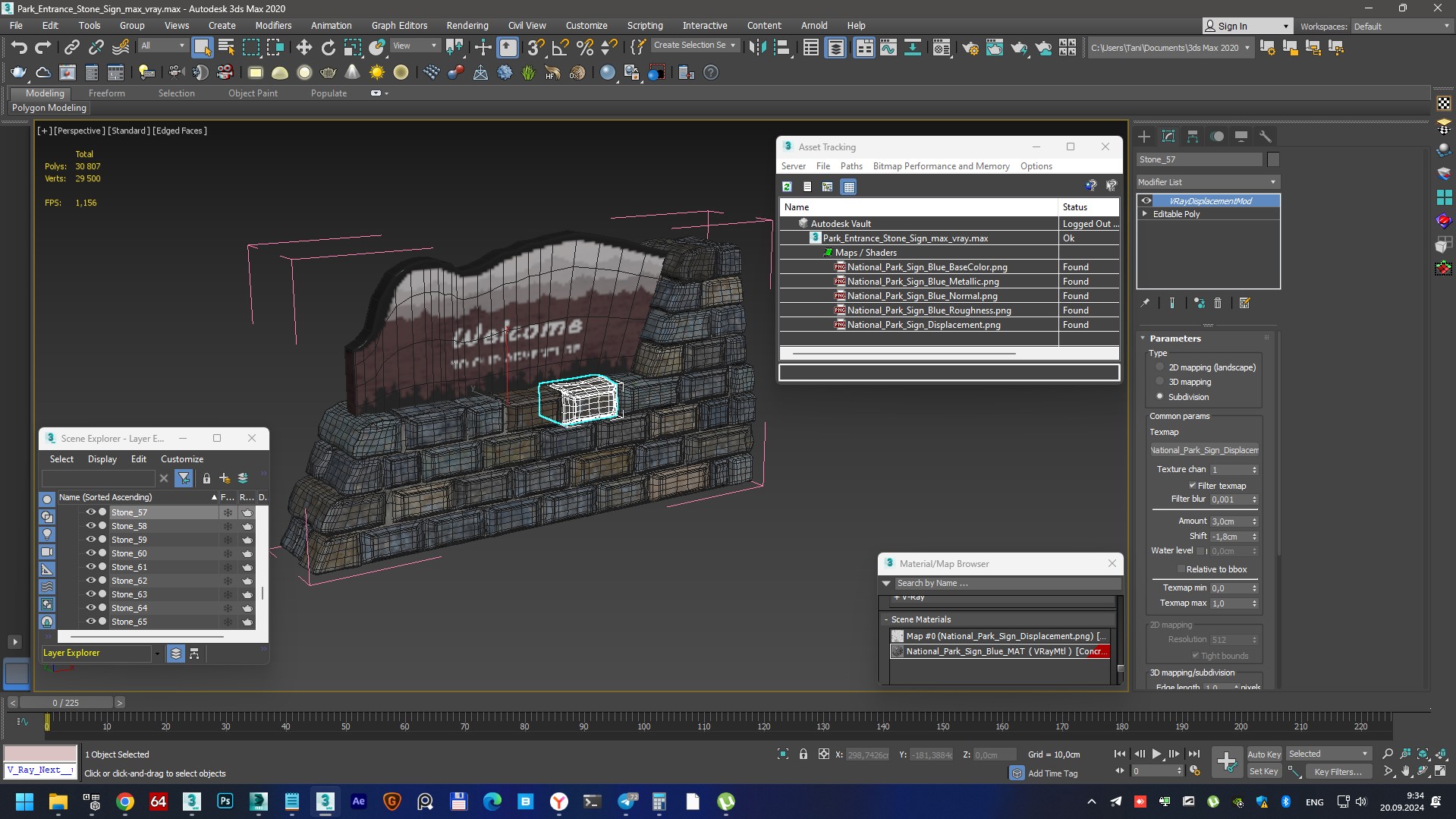Image resolution: width=1456 pixels, height=819 pixels.
Task: Collapse the Parameters rollout
Action: (1143, 339)
